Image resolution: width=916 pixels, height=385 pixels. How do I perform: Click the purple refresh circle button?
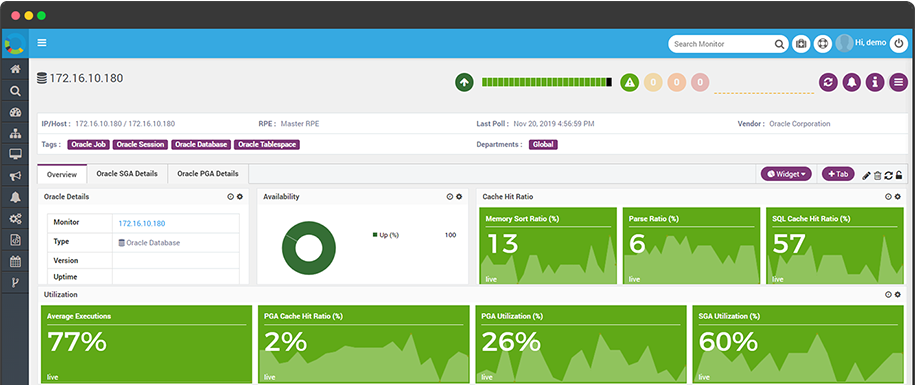point(828,82)
